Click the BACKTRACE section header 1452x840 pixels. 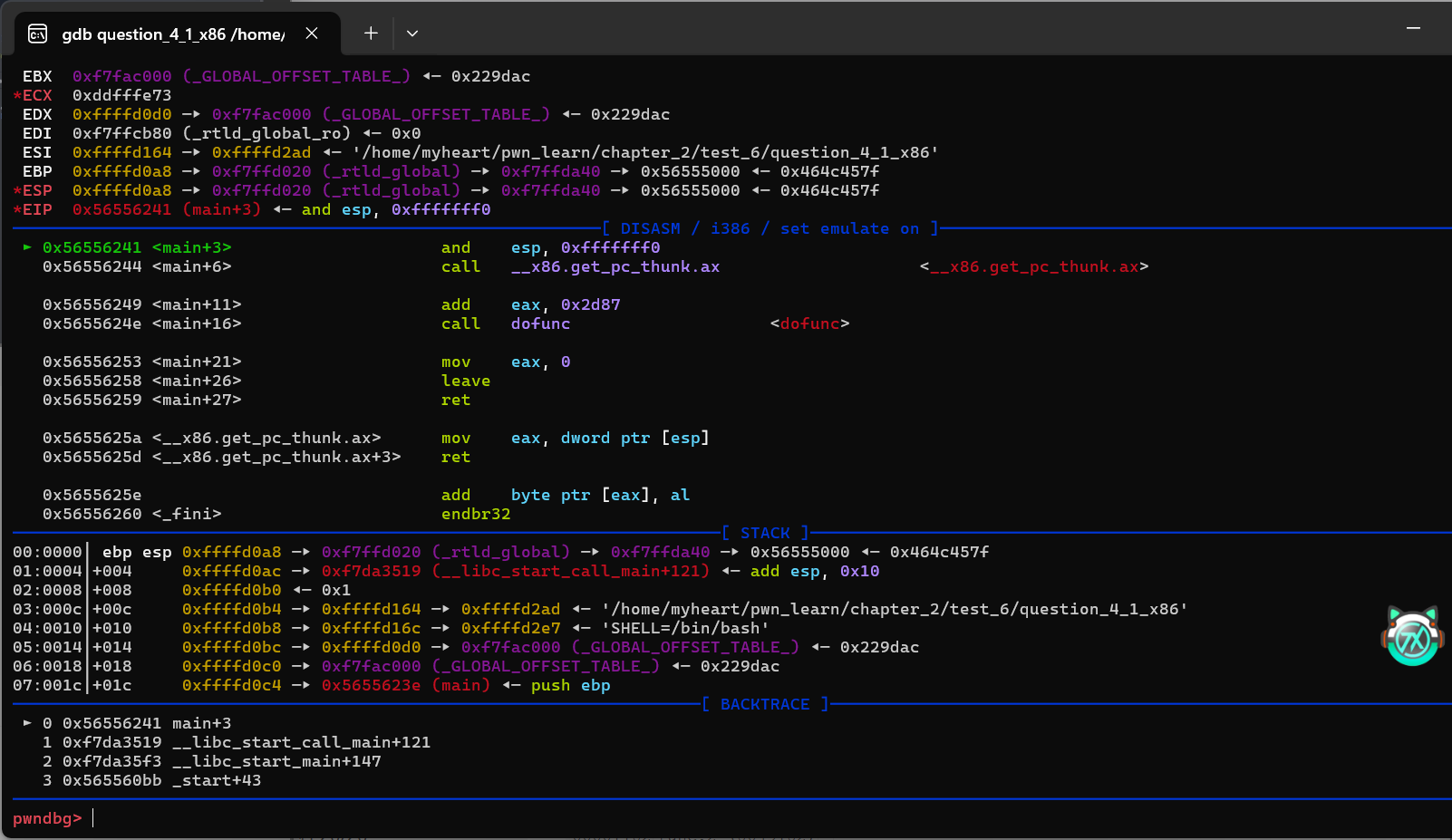765,704
